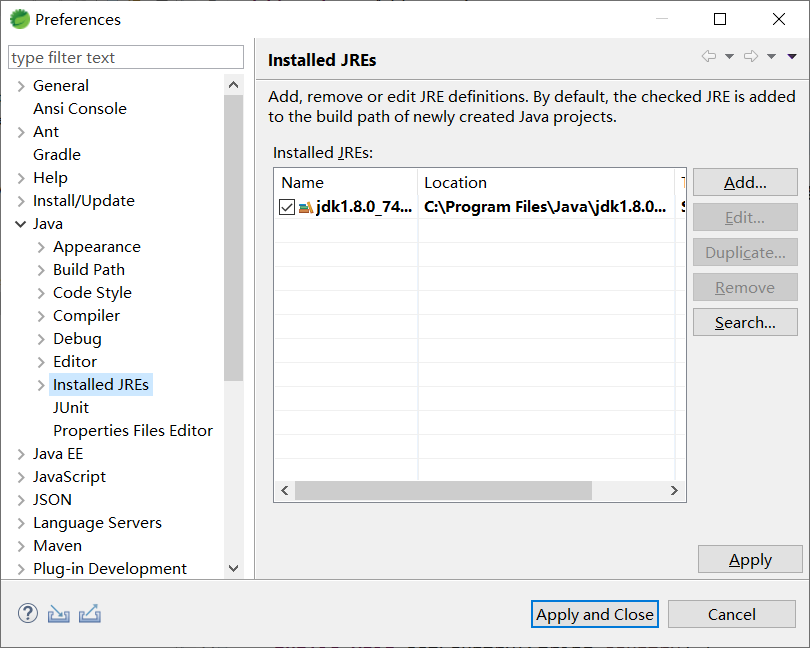Import preferences using the import icon
This screenshot has height=648, width=810.
[58, 613]
